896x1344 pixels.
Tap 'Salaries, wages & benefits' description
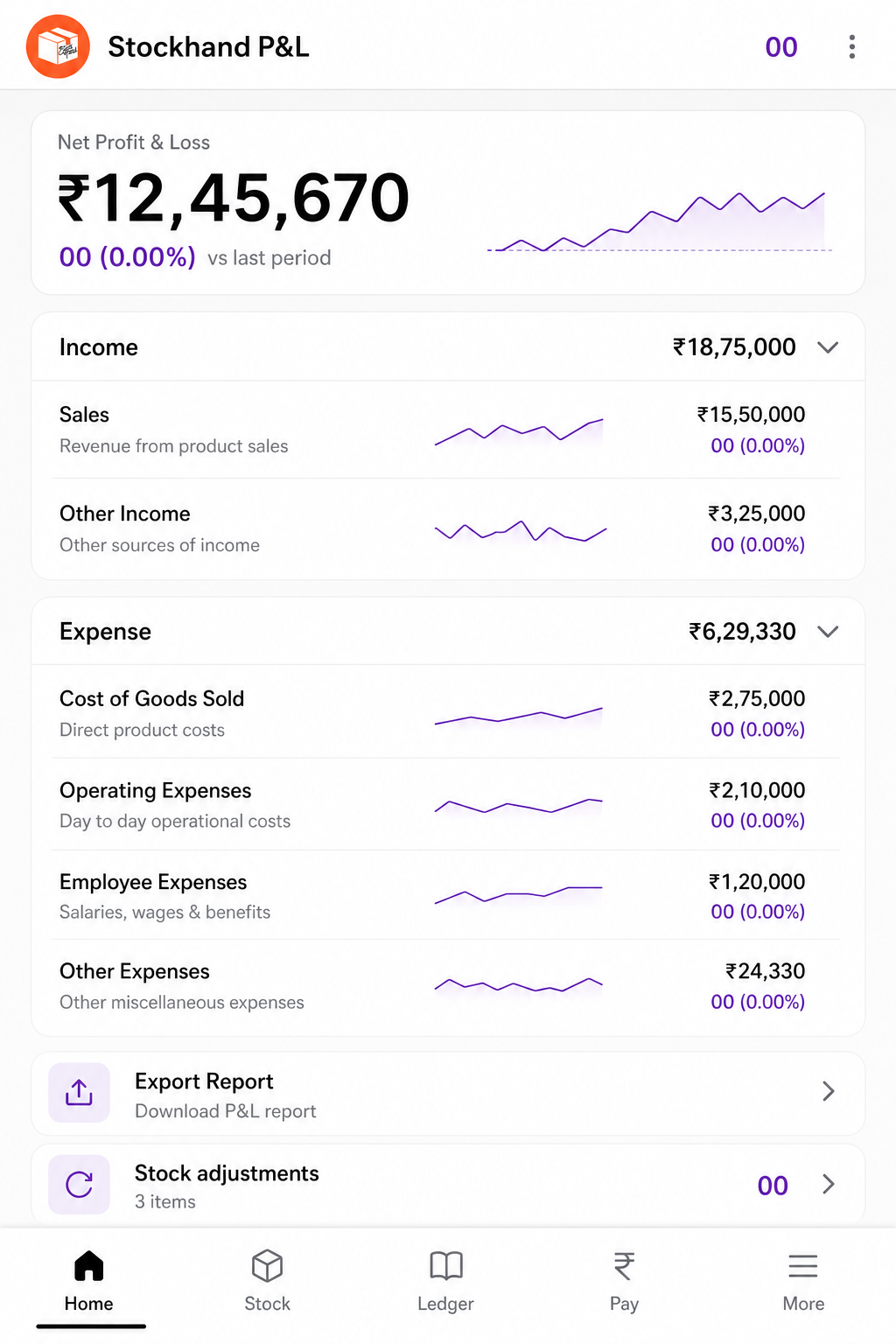(165, 913)
